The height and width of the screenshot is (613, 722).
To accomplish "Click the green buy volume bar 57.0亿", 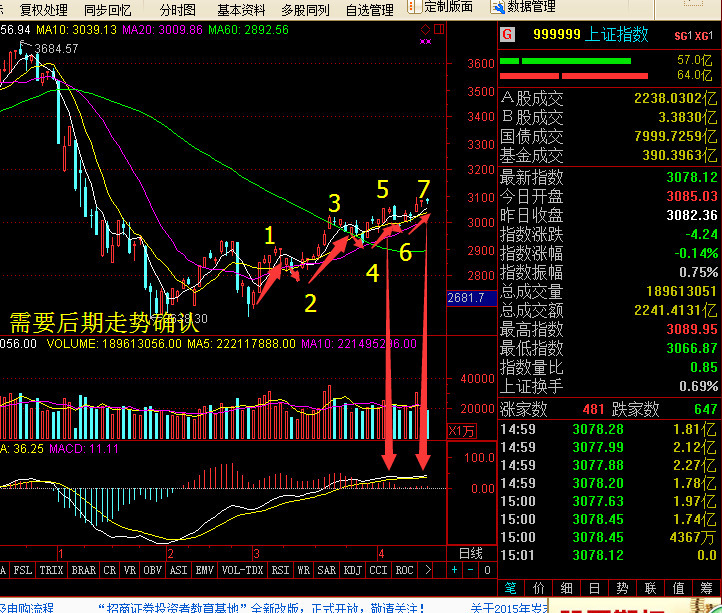I will 565,61.
